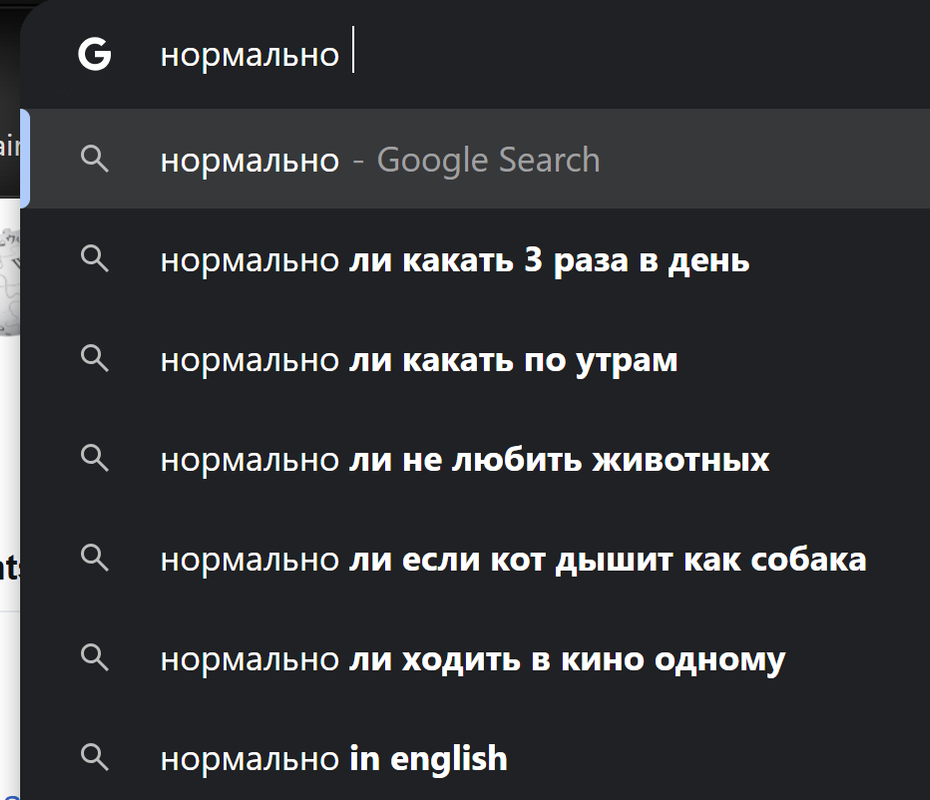
Task: Choose suggestion нормально ли какать 3 раза в день
Action: point(475,259)
